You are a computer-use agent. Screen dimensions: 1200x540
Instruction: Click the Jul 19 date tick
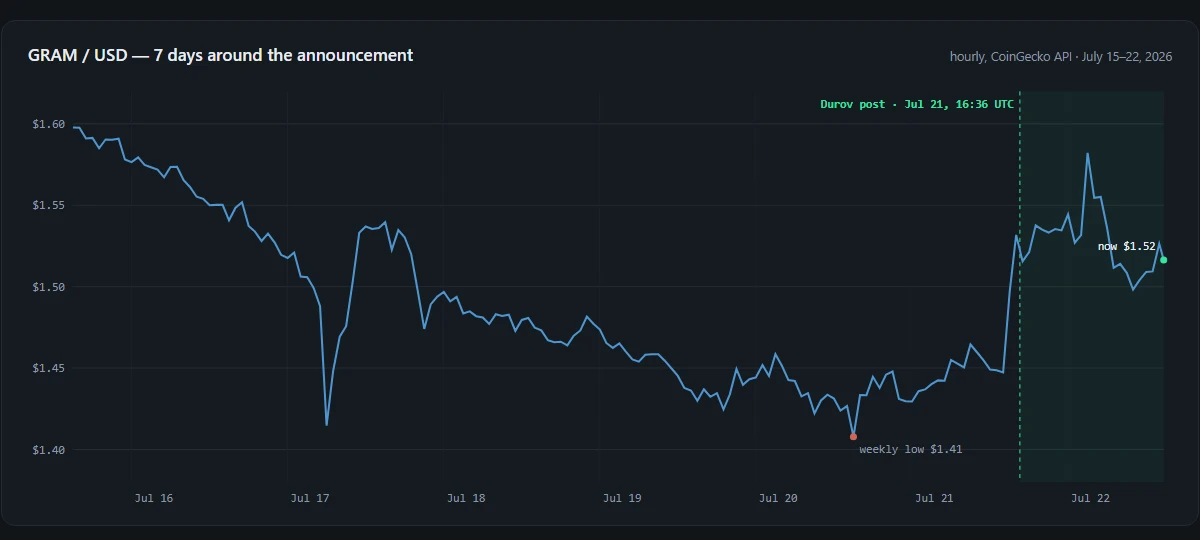click(x=622, y=497)
